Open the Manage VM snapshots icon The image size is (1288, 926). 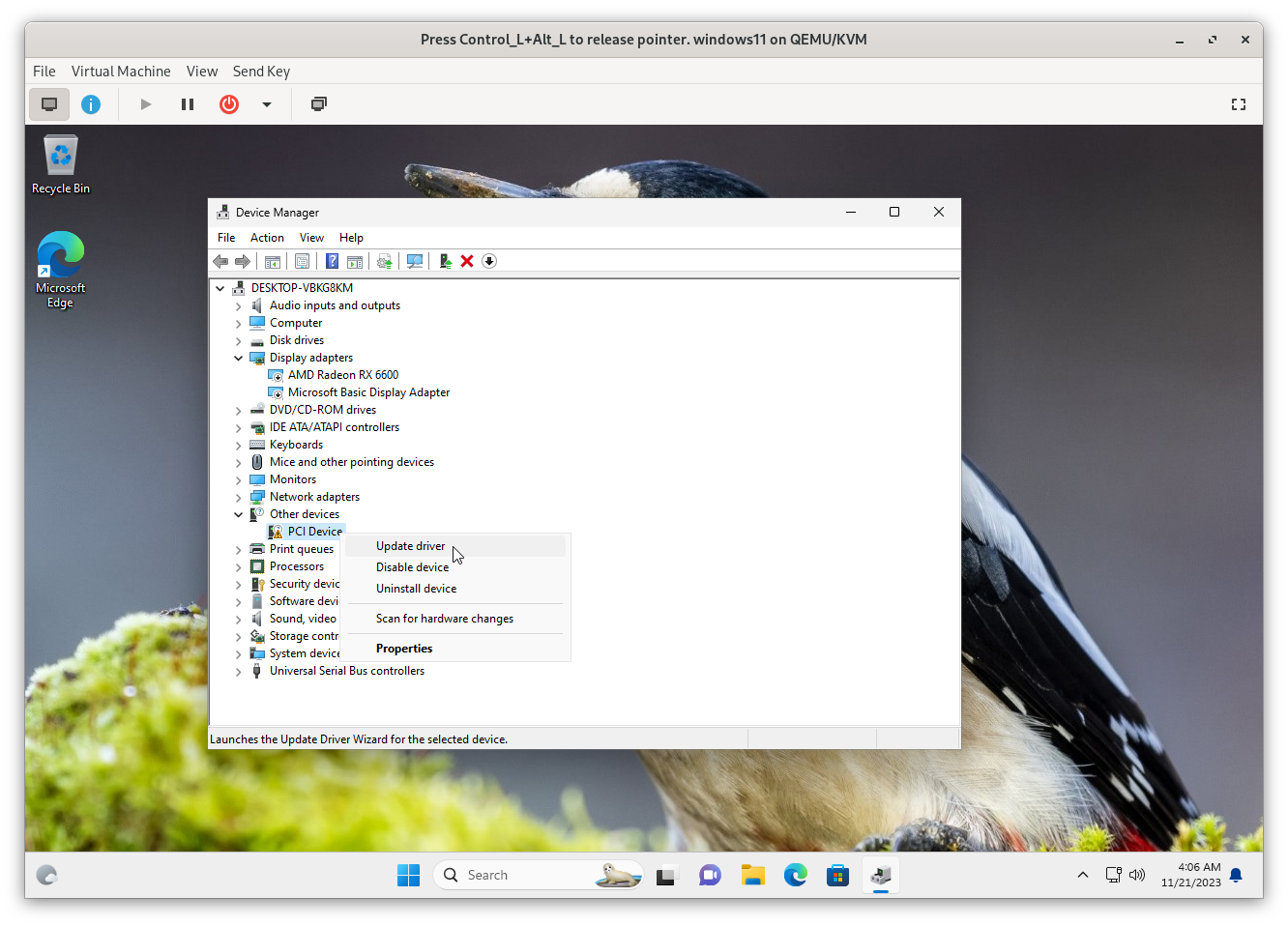point(319,104)
